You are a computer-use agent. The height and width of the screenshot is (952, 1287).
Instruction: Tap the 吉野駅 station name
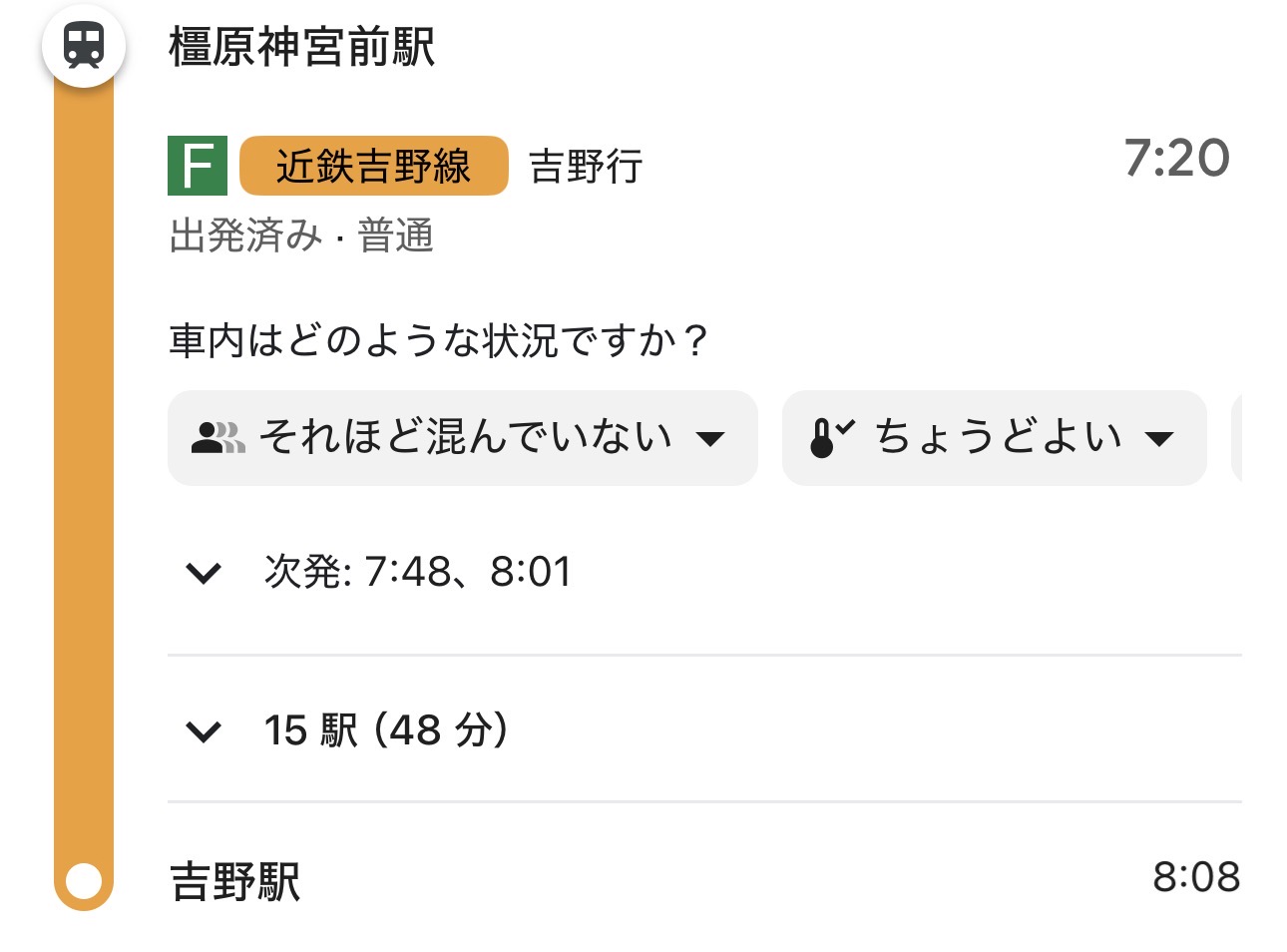click(x=235, y=881)
